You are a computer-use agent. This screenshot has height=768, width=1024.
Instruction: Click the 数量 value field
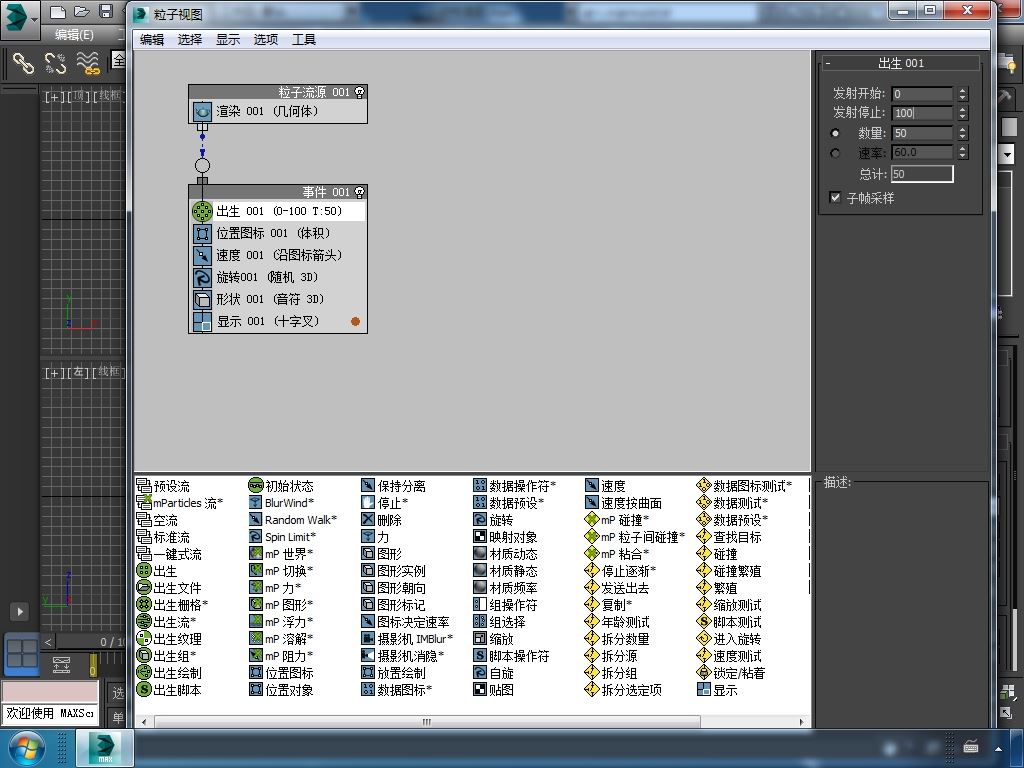pyautogui.click(x=922, y=133)
